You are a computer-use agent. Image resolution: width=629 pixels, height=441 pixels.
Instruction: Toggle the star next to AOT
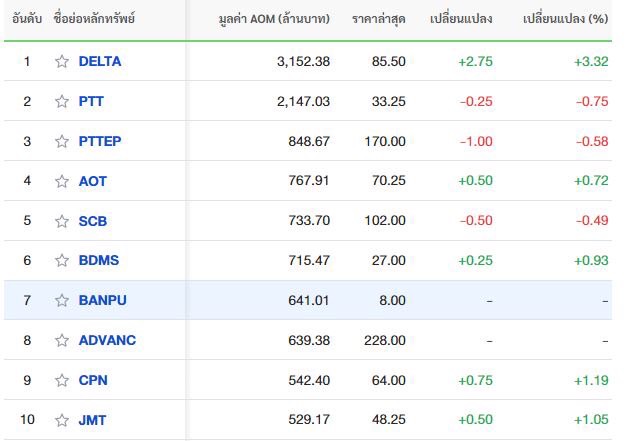[62, 181]
